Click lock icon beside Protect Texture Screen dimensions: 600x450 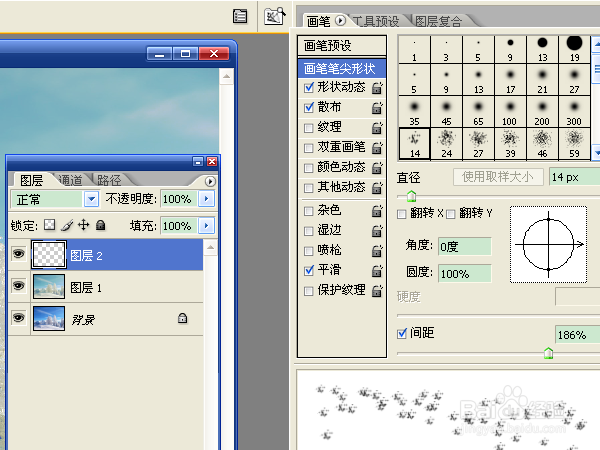(x=377, y=290)
